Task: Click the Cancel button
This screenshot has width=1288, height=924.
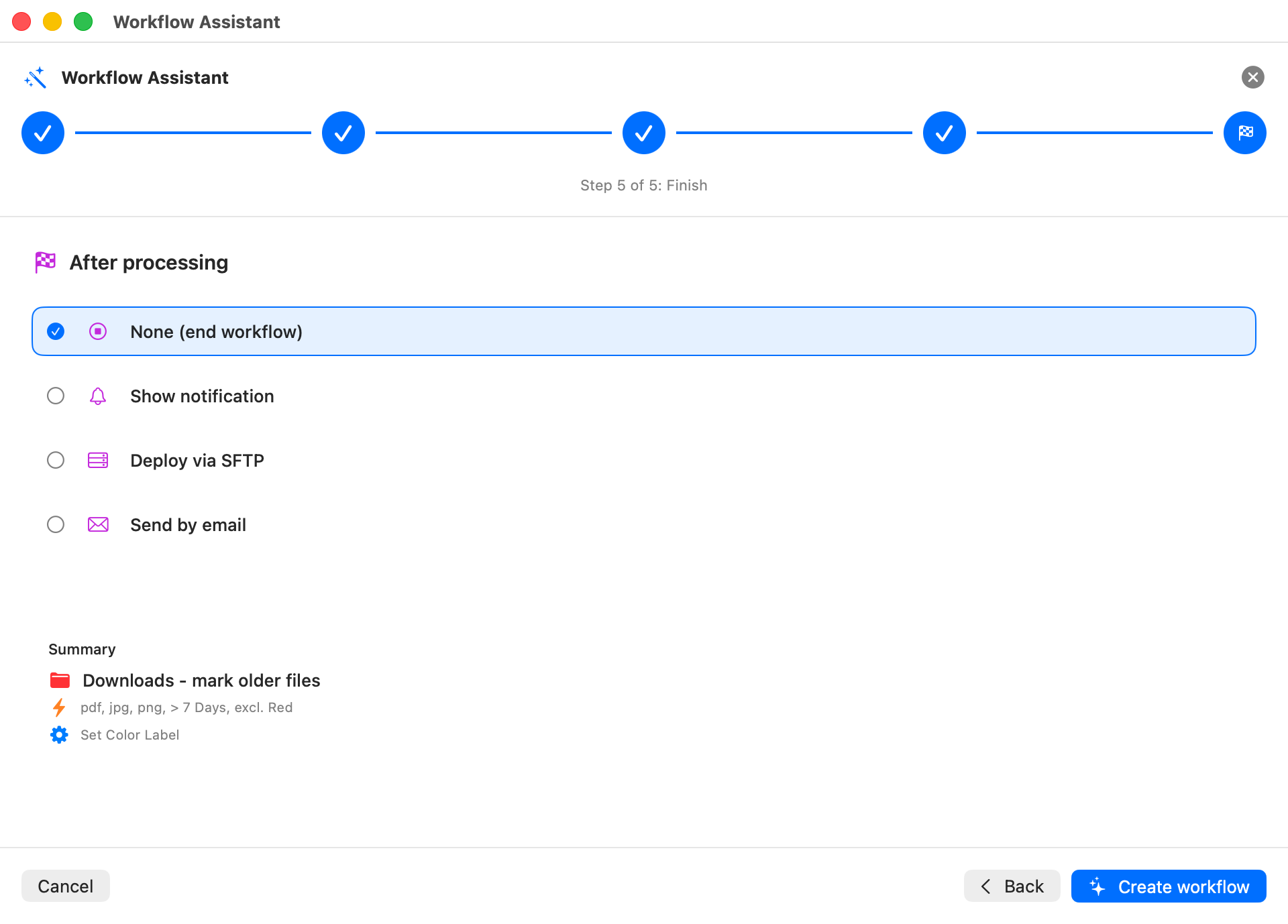Action: coord(66,886)
